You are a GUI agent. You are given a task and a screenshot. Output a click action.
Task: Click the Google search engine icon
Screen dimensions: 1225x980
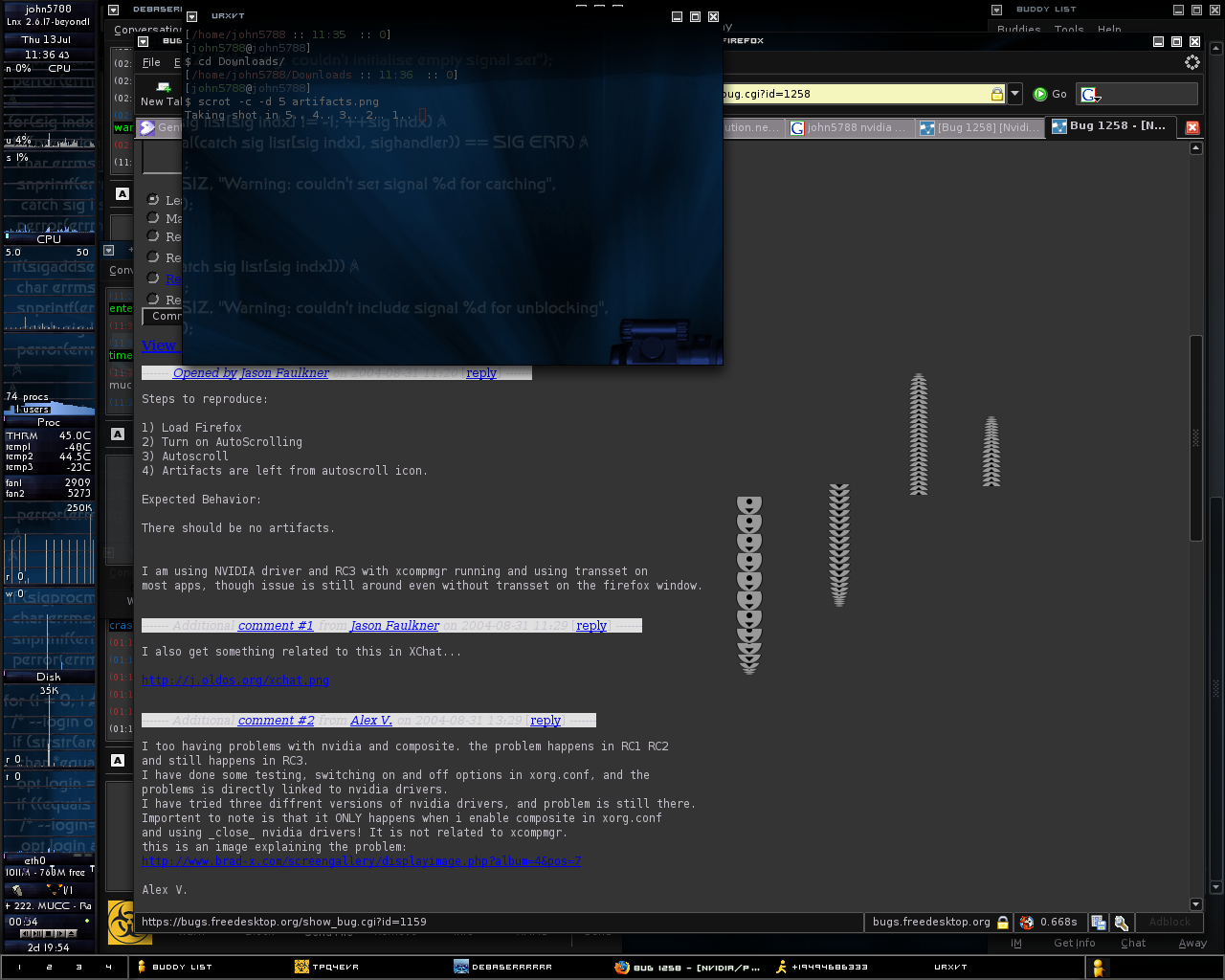[1089, 94]
